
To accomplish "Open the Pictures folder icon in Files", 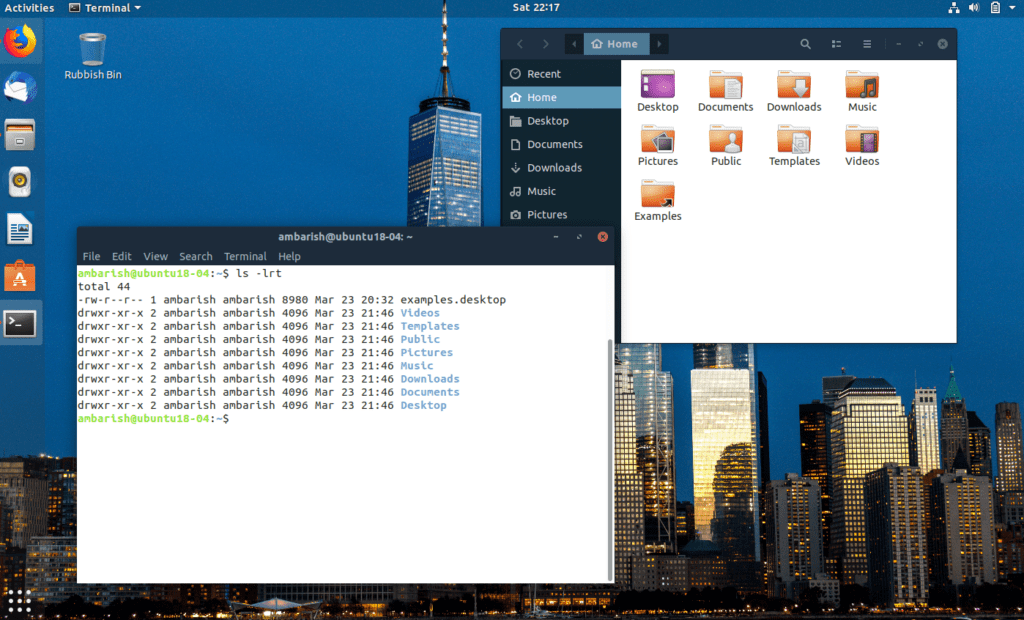I will point(658,145).
